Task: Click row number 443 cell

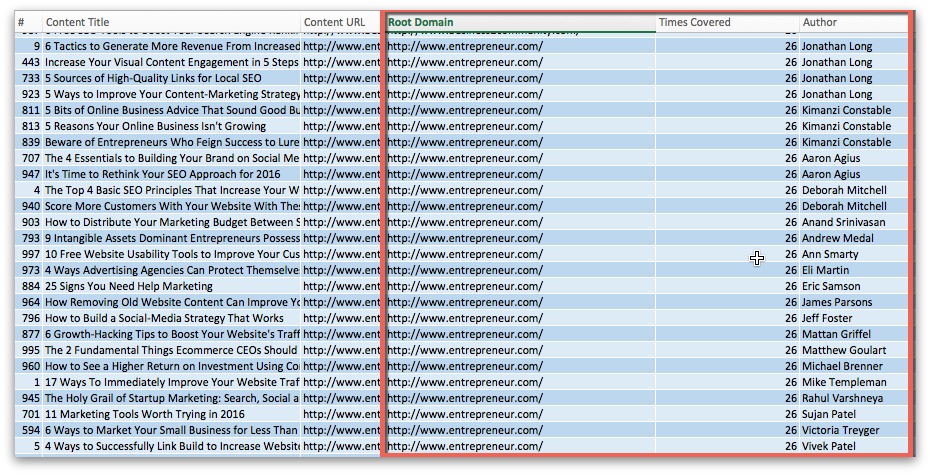Action: [28, 62]
